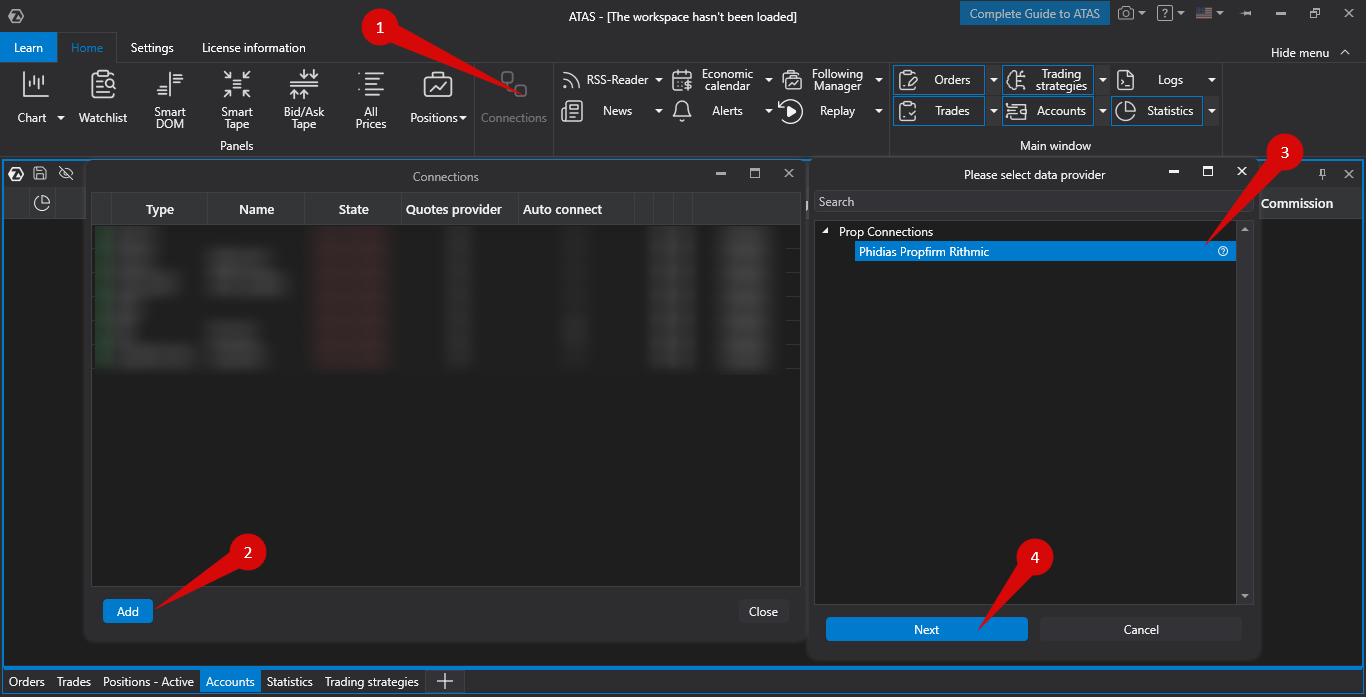This screenshot has width=1366, height=697.
Task: Open the Smart DOM panel
Action: [170, 99]
